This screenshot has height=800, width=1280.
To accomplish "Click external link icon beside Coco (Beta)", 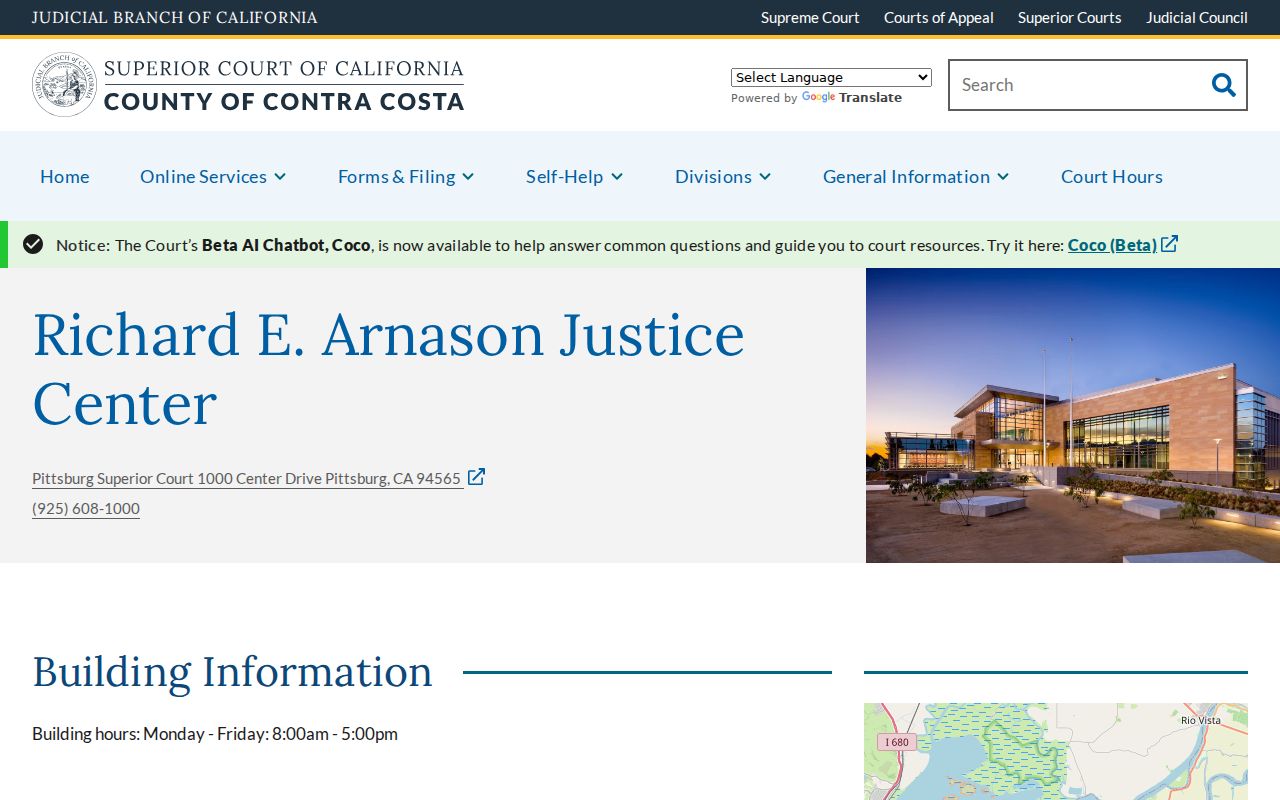I will click(x=1169, y=244).
